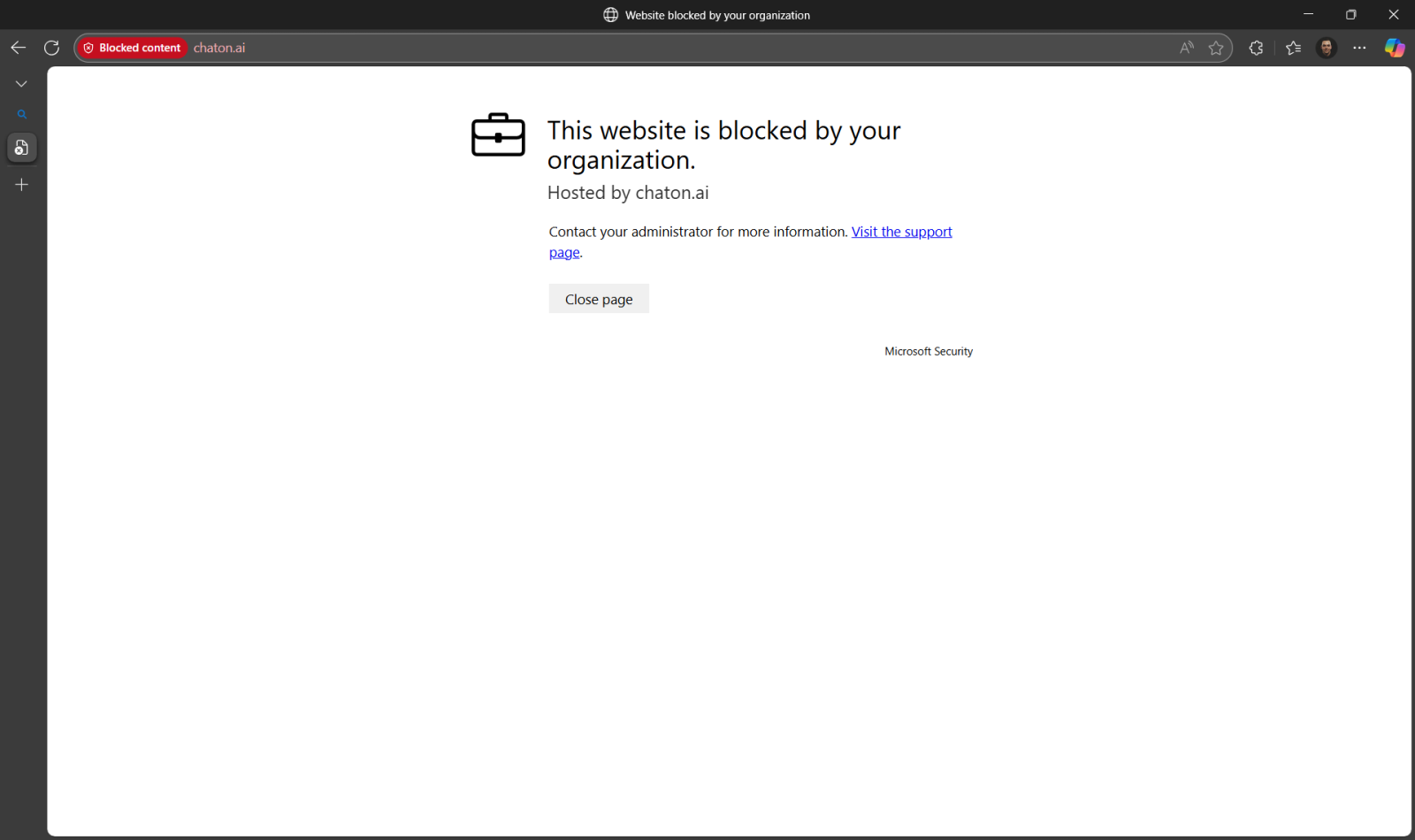1415x840 pixels.
Task: Click the Hosted by chaton.ai text
Action: point(628,193)
